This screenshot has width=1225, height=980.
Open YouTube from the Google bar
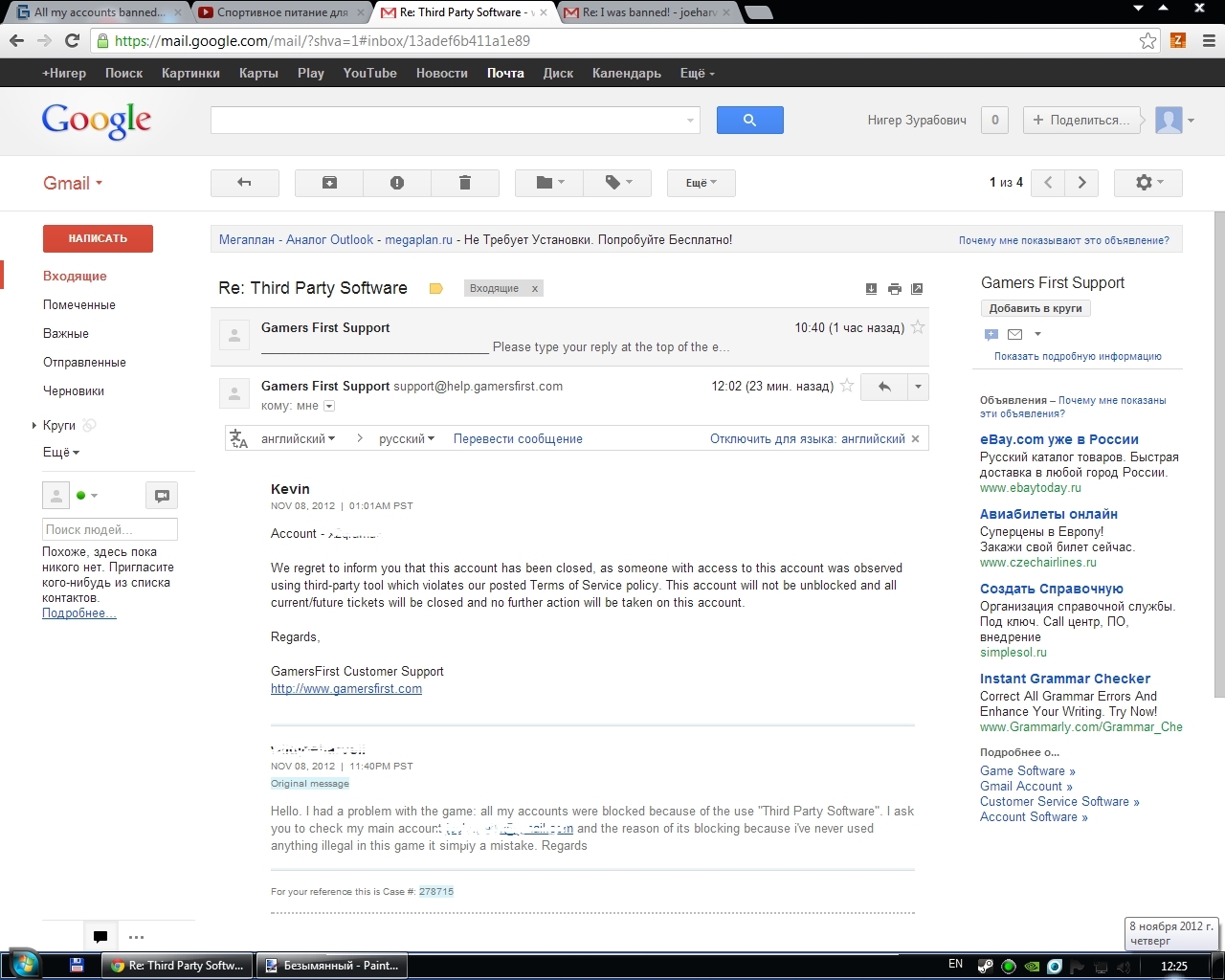click(369, 73)
